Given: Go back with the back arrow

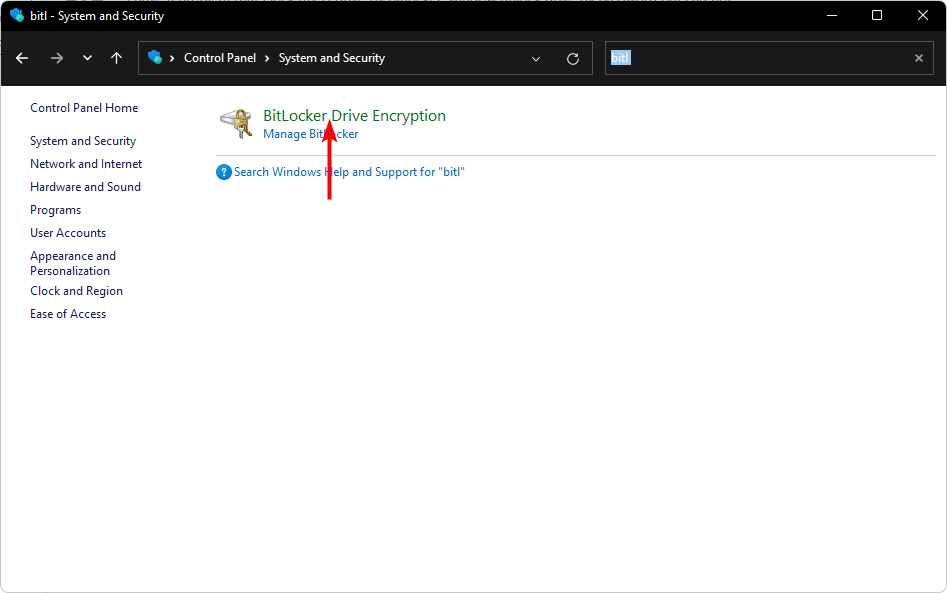Looking at the screenshot, I should [x=22, y=58].
